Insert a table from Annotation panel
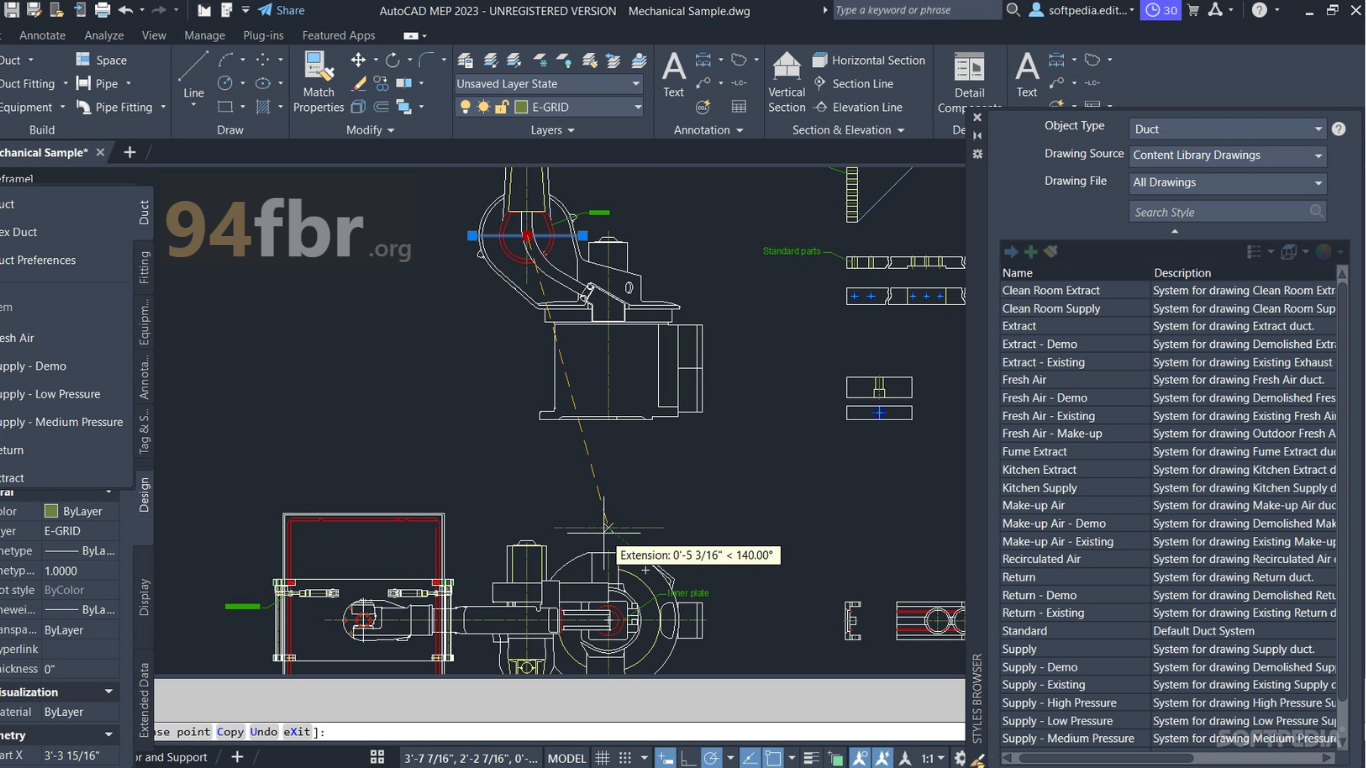 click(739, 107)
